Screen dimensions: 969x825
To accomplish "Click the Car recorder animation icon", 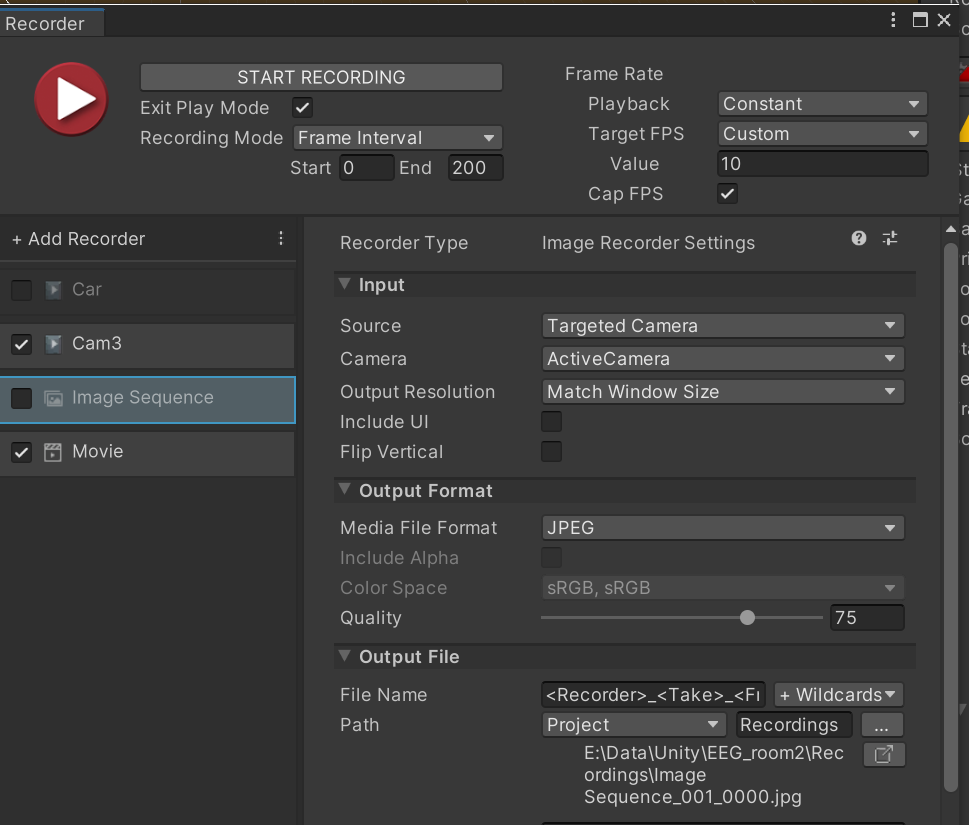I will tap(54, 289).
